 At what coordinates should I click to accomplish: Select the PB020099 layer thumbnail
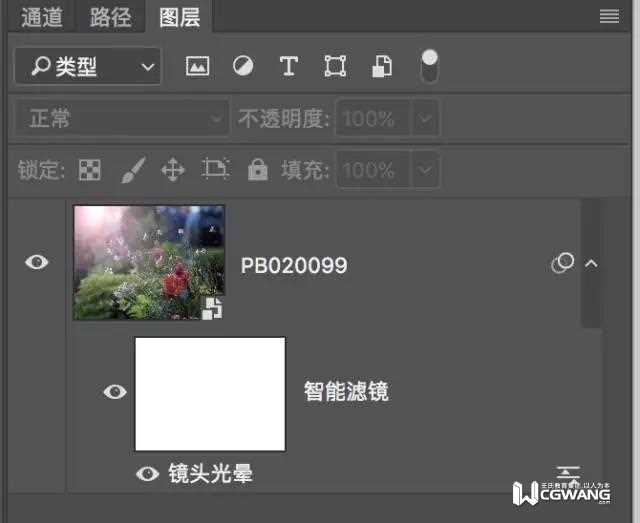(149, 263)
